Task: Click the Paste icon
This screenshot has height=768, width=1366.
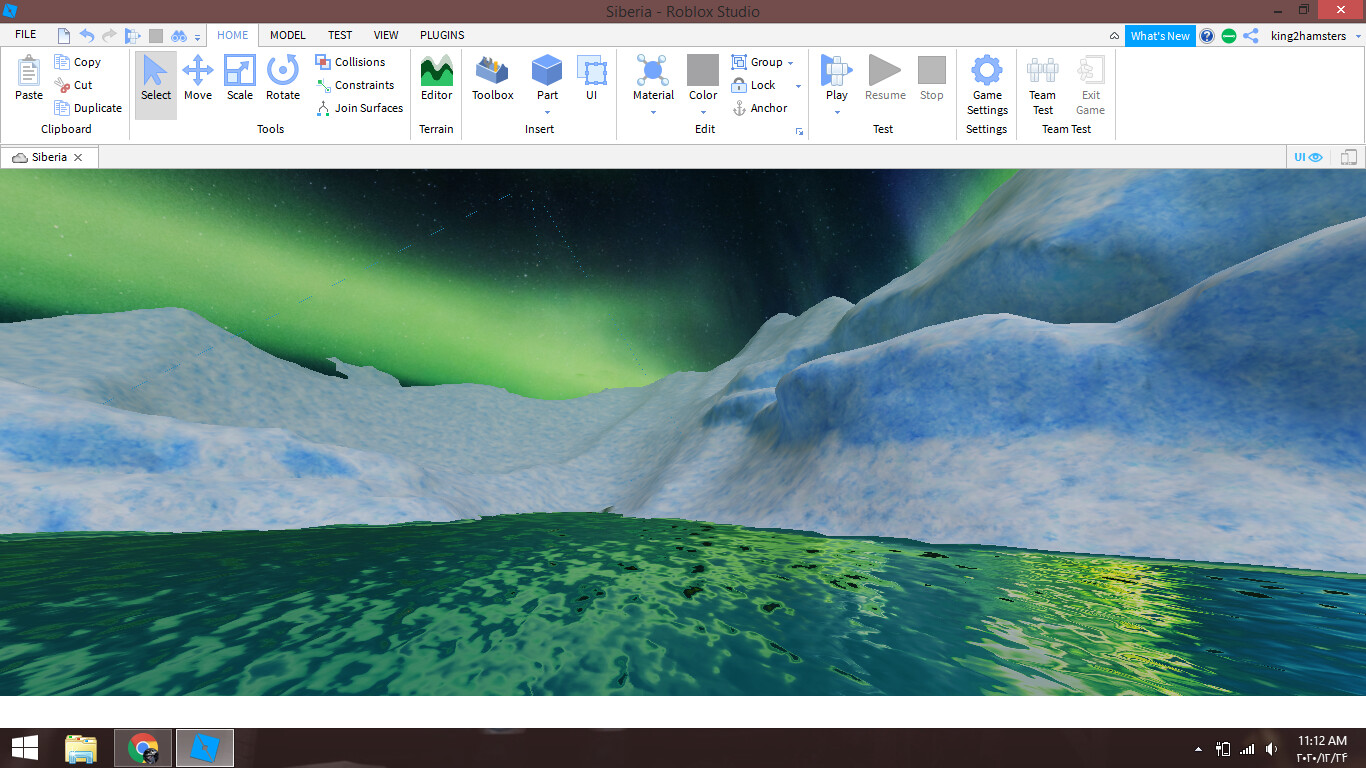Action: (29, 78)
